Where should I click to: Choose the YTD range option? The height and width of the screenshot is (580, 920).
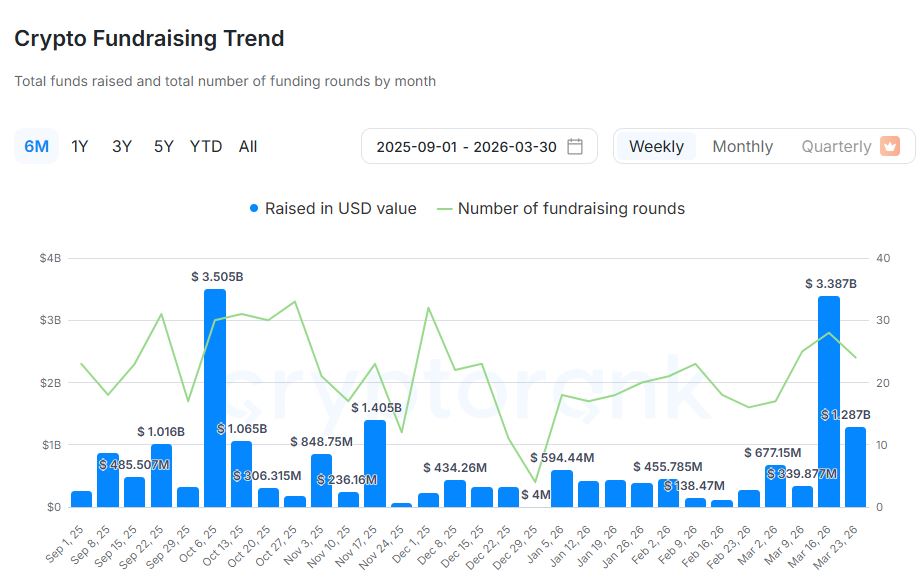coord(206,146)
